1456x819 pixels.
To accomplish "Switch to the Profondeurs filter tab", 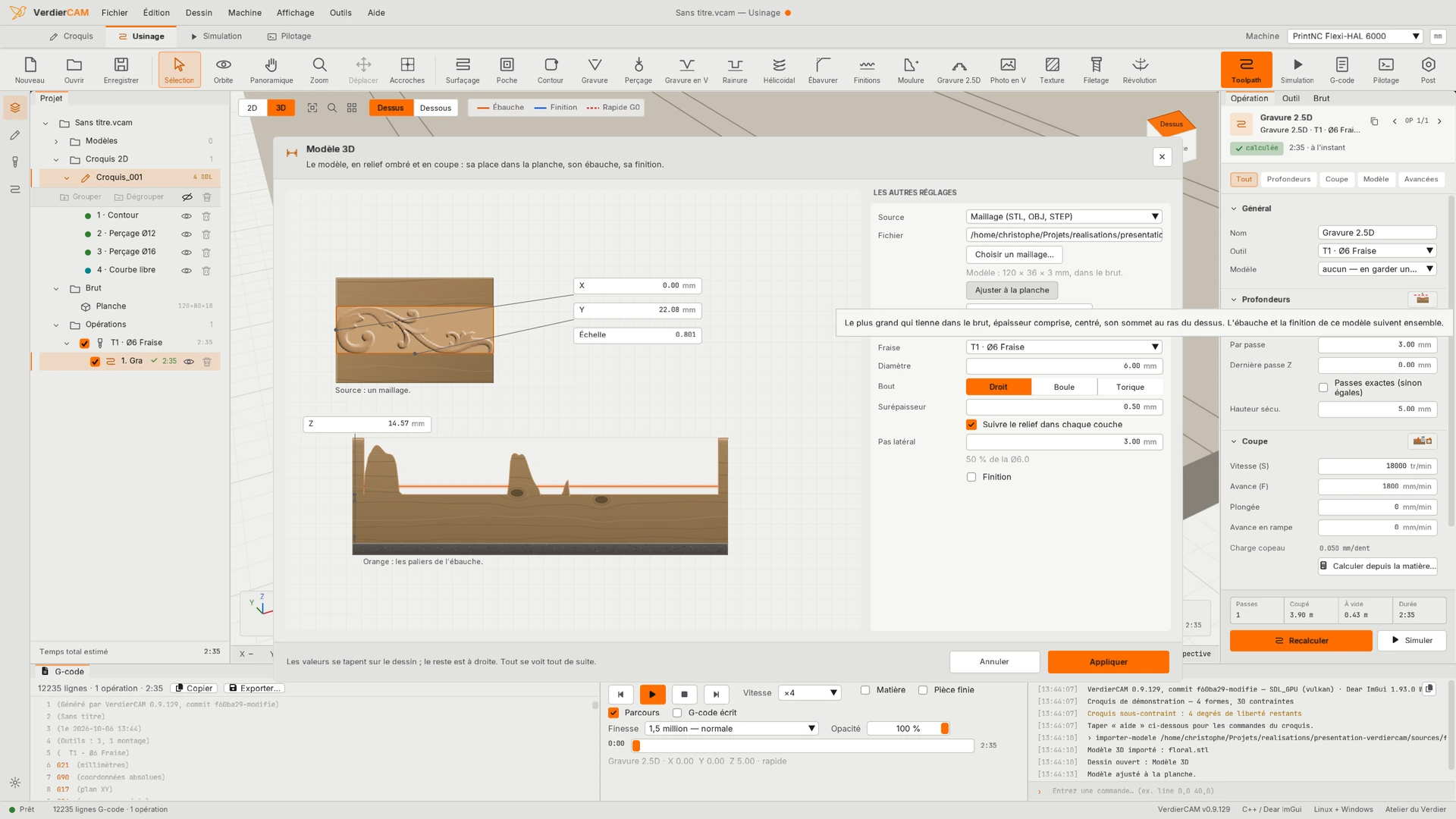I will point(1288,180).
